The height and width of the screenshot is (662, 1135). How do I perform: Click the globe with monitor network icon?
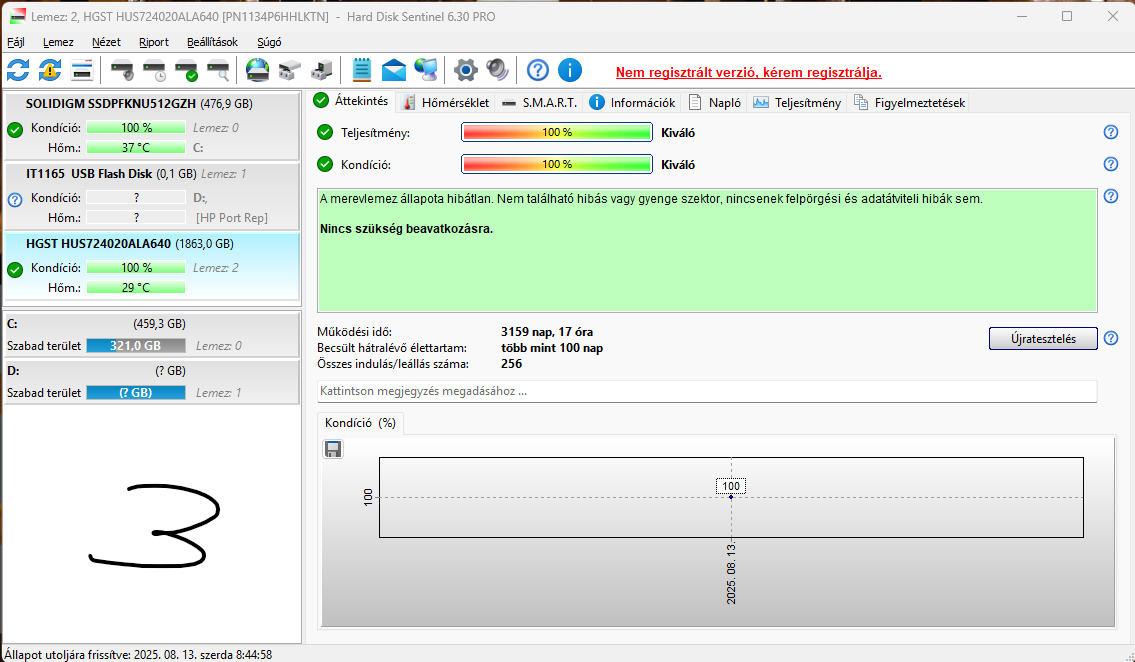pos(426,70)
